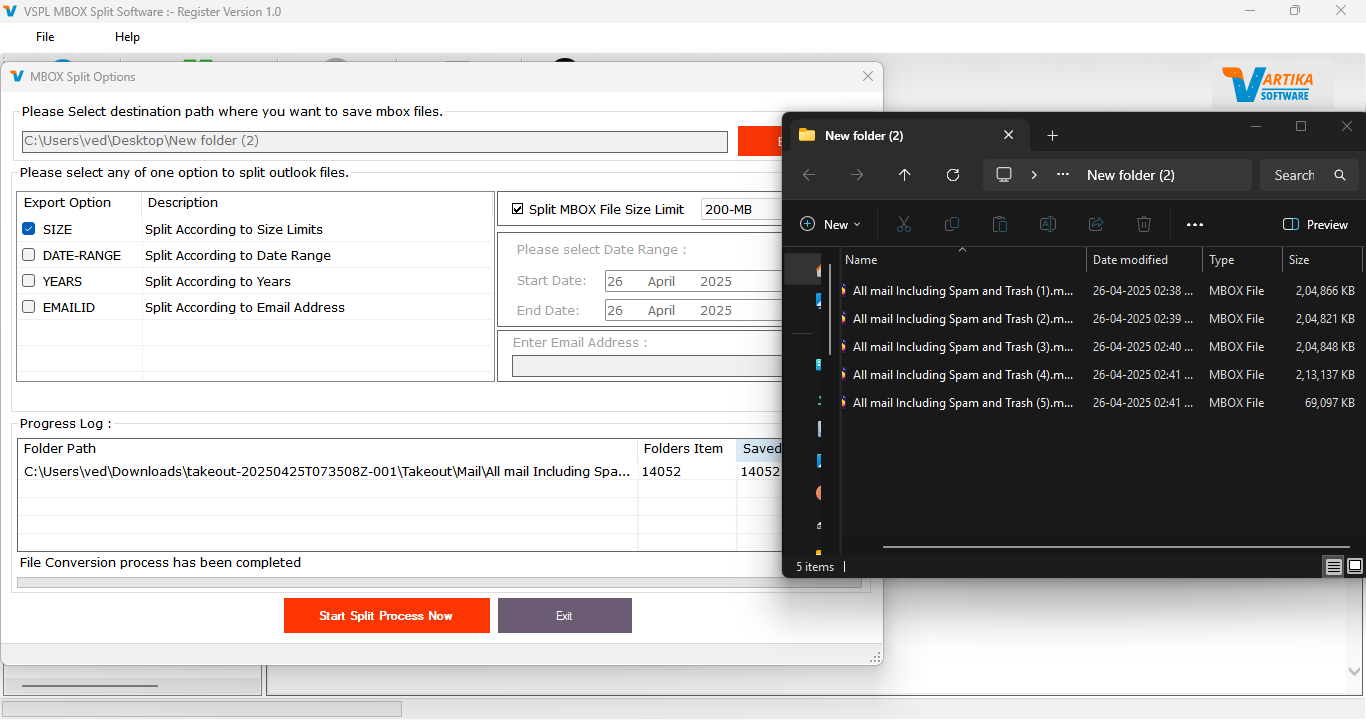
Task: Click the New folder (2) address bar text
Action: click(x=1130, y=175)
